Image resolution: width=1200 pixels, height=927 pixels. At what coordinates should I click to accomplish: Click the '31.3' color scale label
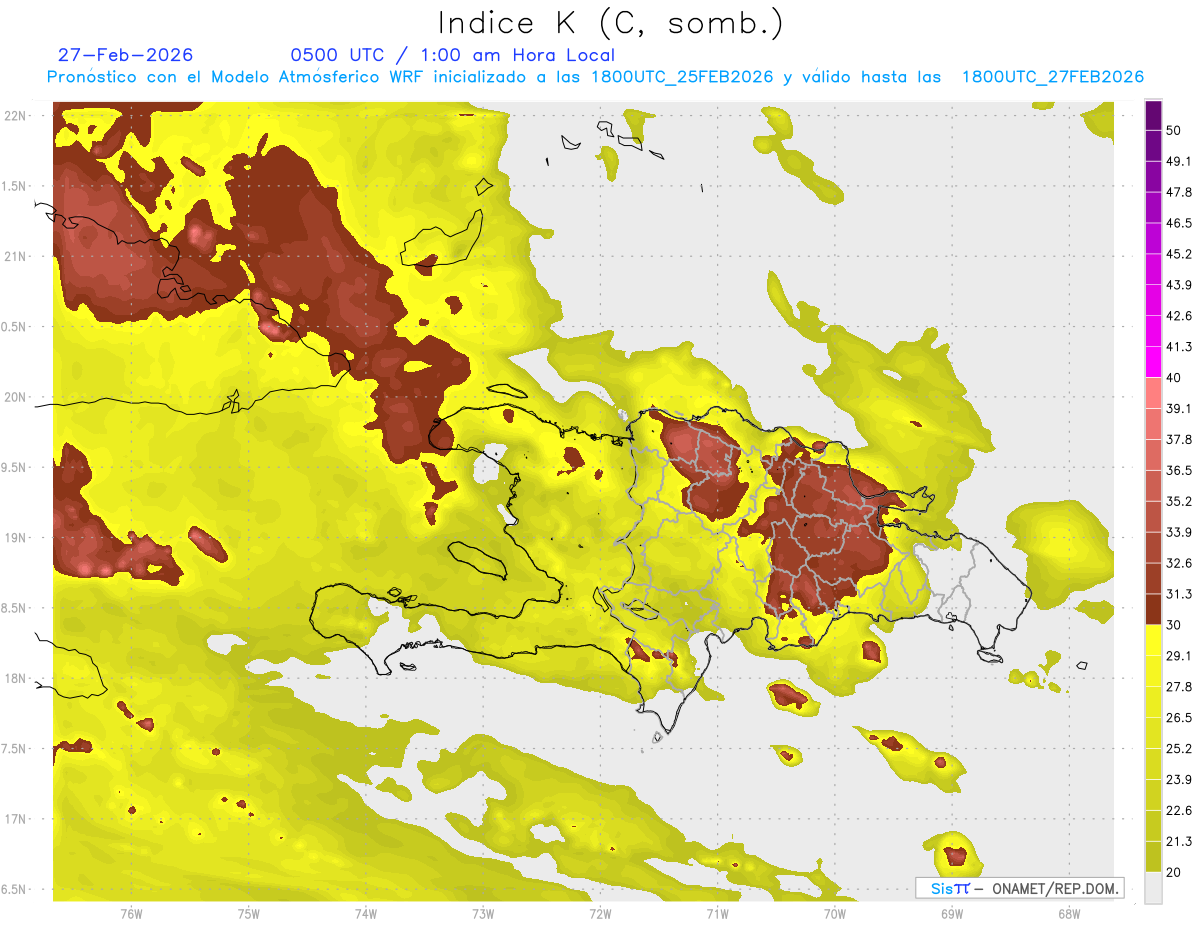pos(1179,594)
